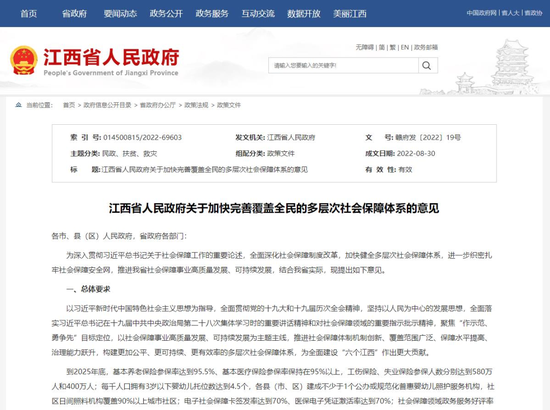Image resolution: width=550 pixels, height=410 pixels.
Task: Click the search magnifier icon
Action: 427,66
